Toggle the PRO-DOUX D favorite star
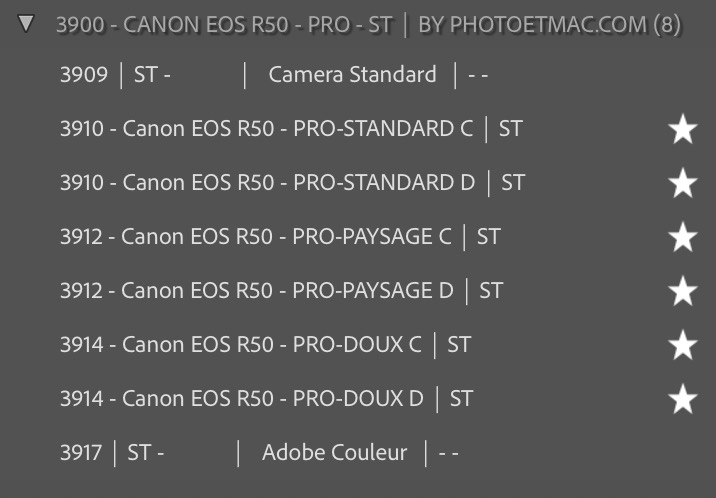Viewport: 716px width, 498px height. click(x=683, y=399)
